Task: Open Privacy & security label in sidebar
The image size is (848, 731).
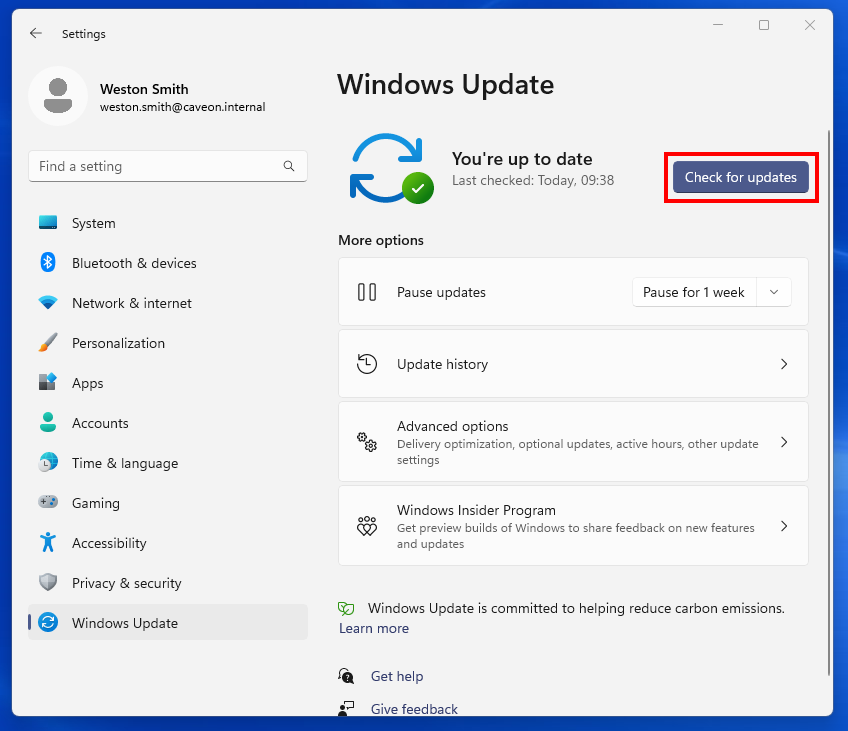Action: 127,583
